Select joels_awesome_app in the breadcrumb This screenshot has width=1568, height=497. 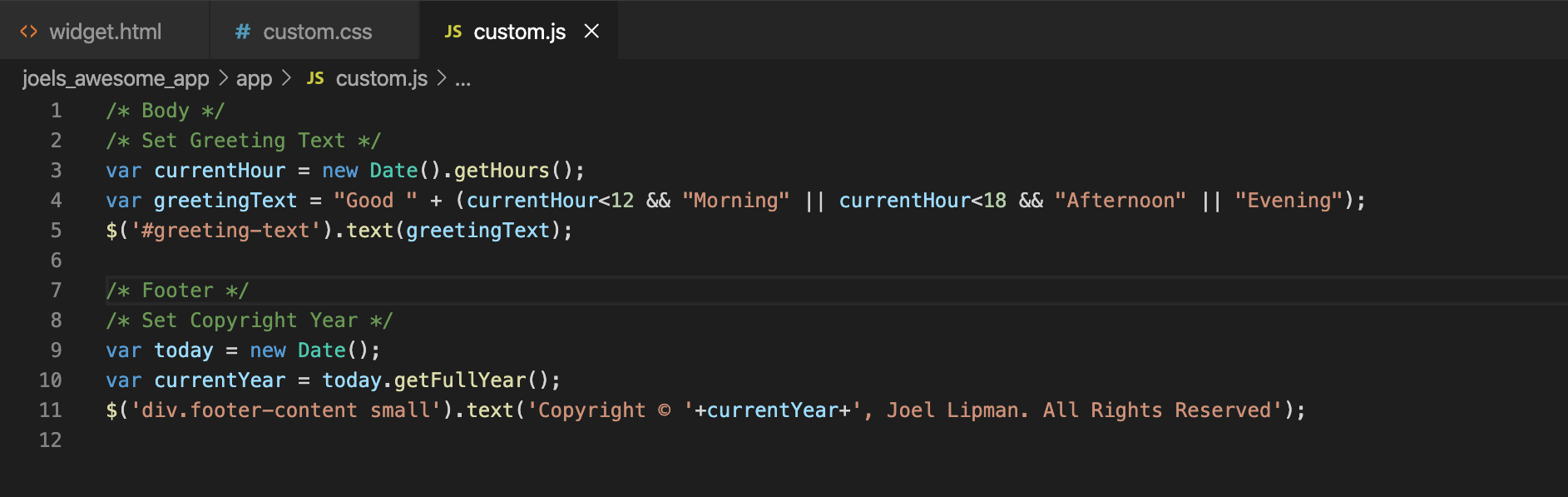[116, 78]
